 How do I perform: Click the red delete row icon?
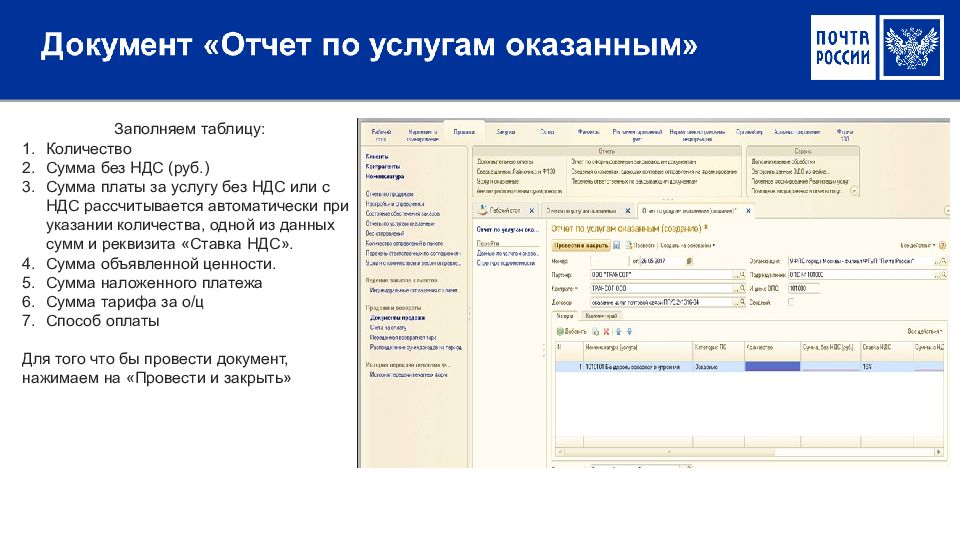pos(606,332)
